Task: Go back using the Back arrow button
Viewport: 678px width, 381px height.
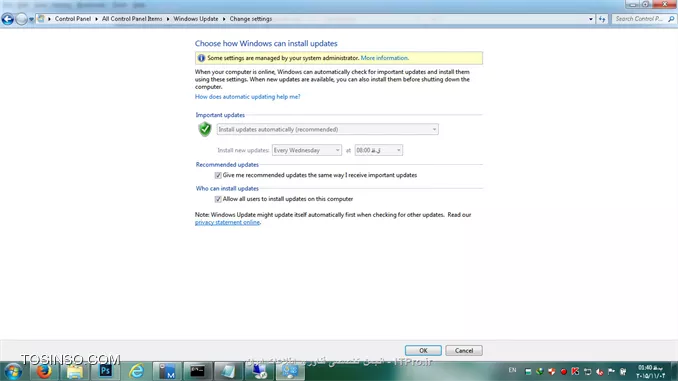Action: 7,19
